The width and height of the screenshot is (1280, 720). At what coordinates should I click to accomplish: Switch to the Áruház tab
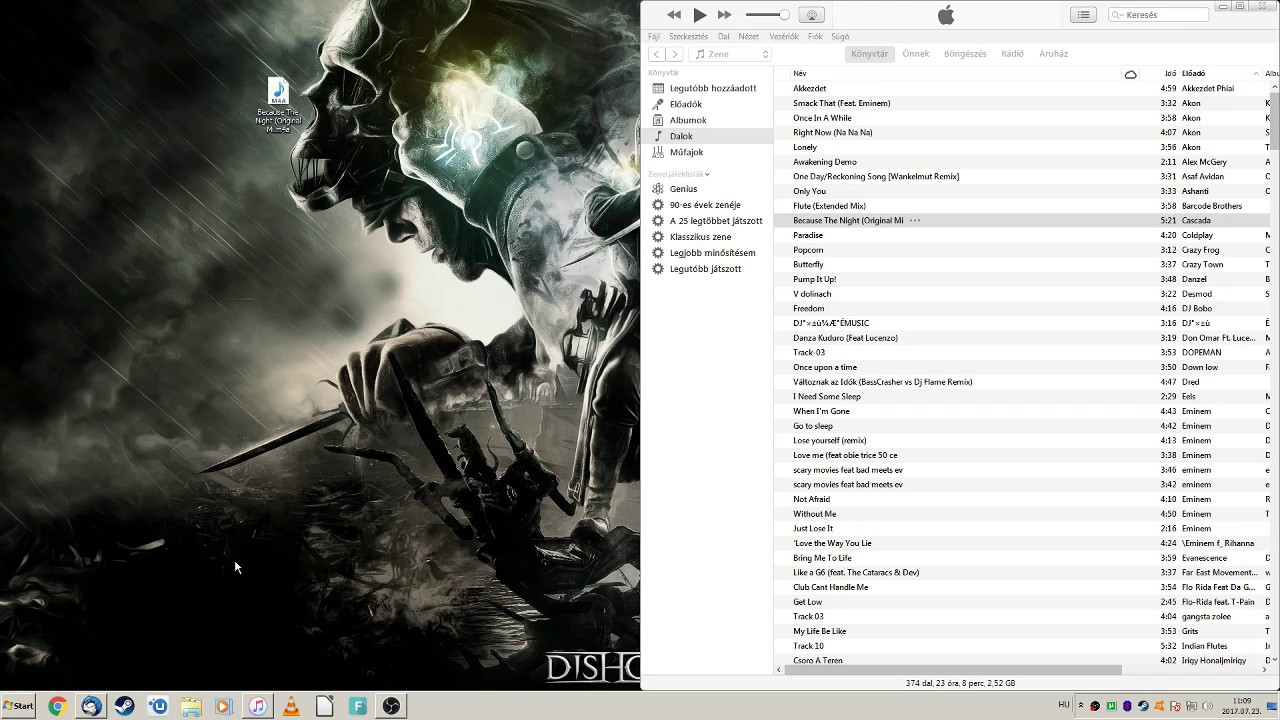click(1053, 54)
